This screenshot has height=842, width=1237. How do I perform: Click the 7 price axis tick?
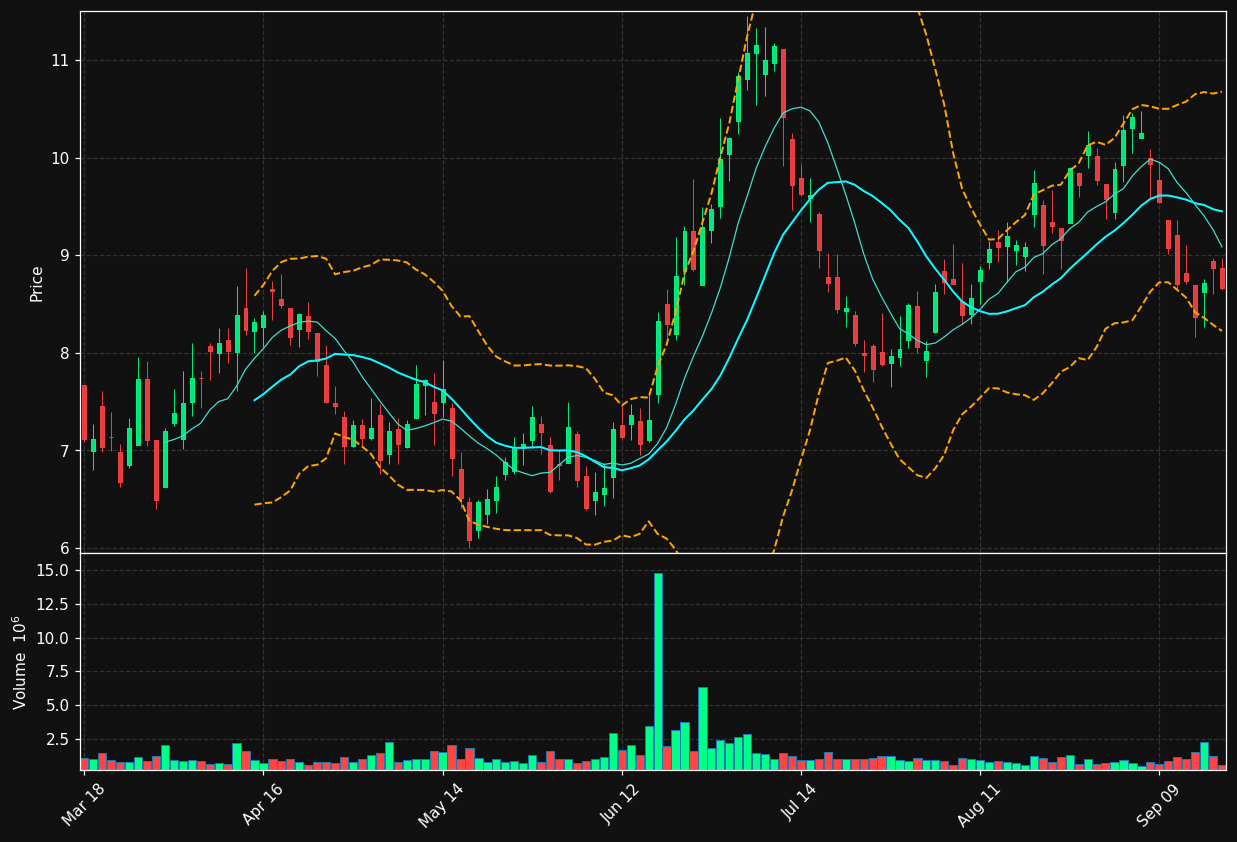pyautogui.click(x=65, y=451)
